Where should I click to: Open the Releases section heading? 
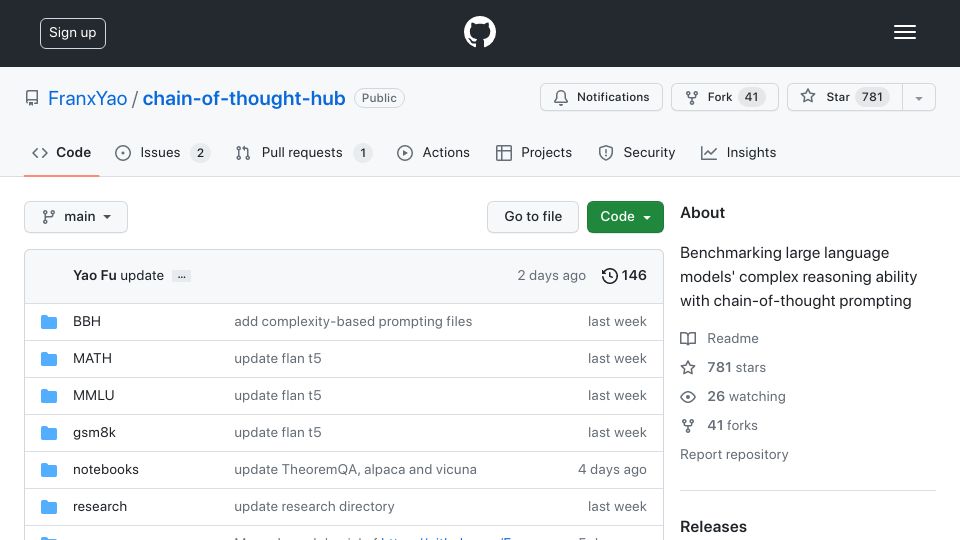[x=713, y=527]
